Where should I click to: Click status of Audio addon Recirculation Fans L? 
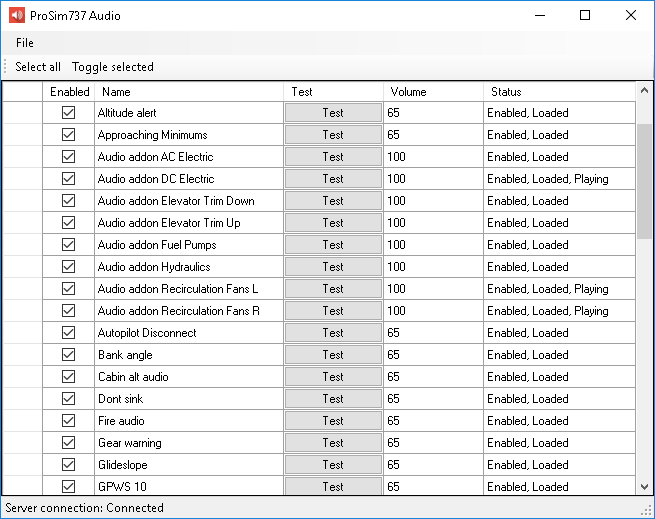pyautogui.click(x=559, y=289)
